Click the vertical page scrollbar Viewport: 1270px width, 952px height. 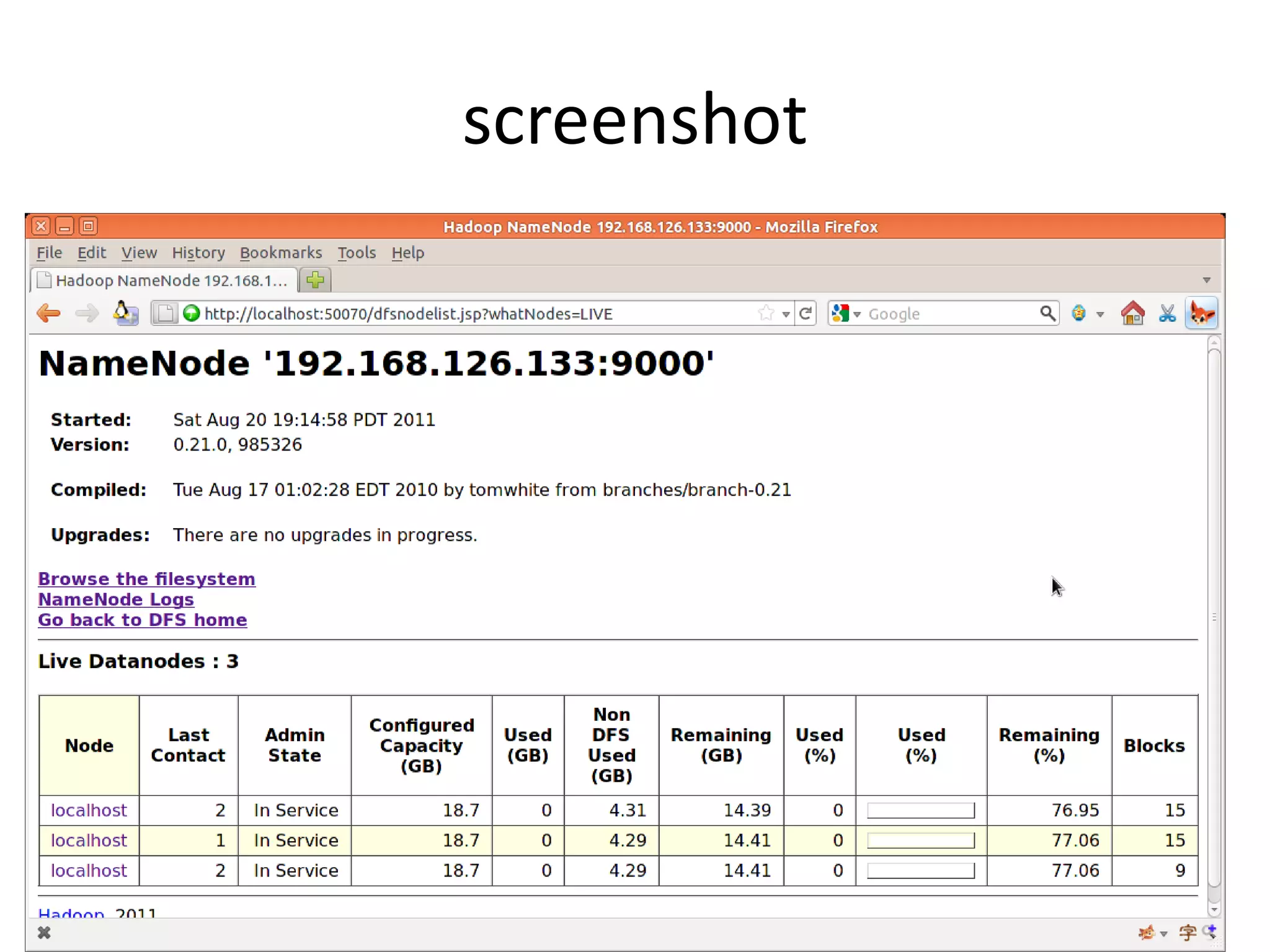(1214, 619)
